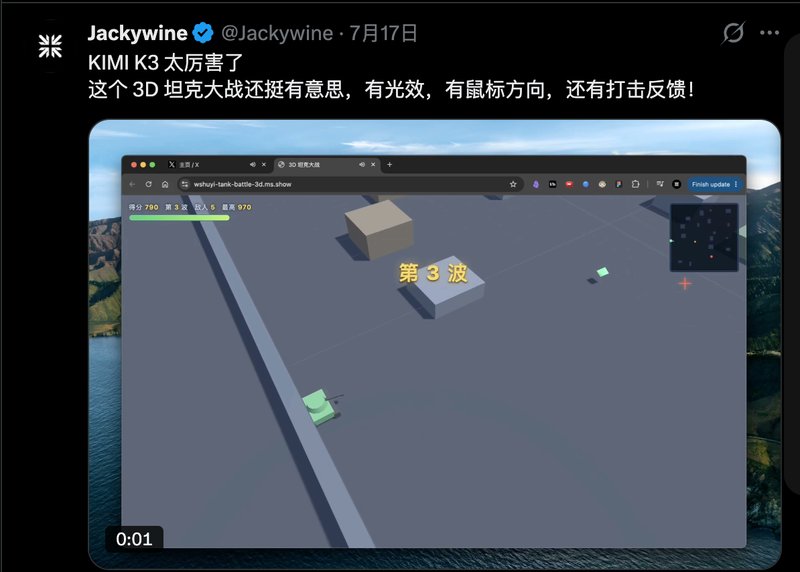
Task: Click the browser back arrow
Action: coord(132,184)
